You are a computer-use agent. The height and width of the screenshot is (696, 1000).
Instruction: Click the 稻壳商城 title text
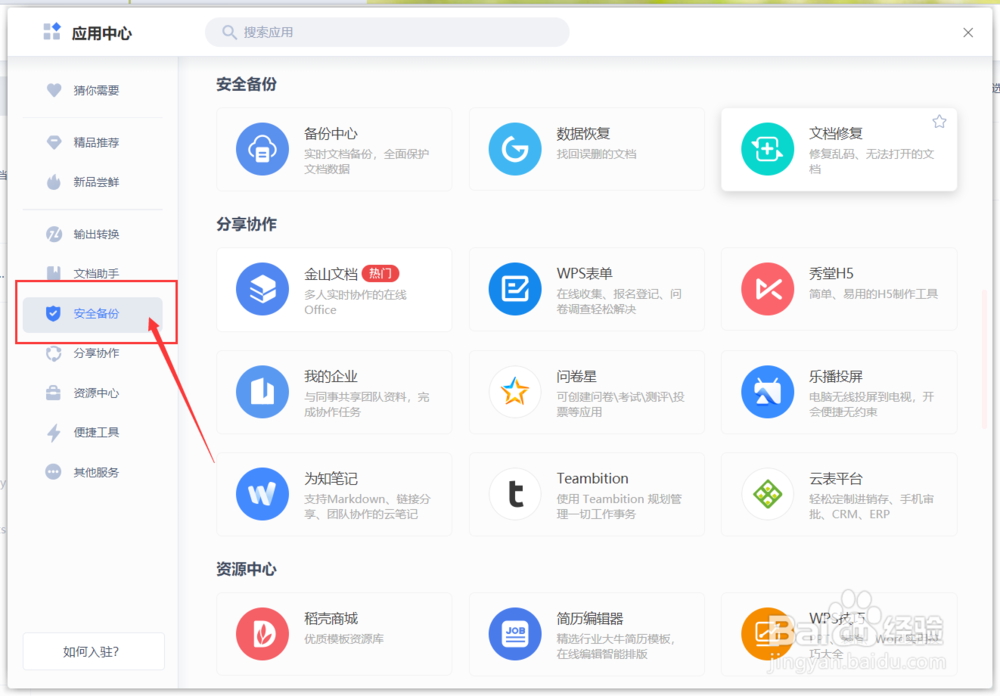tap(330, 619)
